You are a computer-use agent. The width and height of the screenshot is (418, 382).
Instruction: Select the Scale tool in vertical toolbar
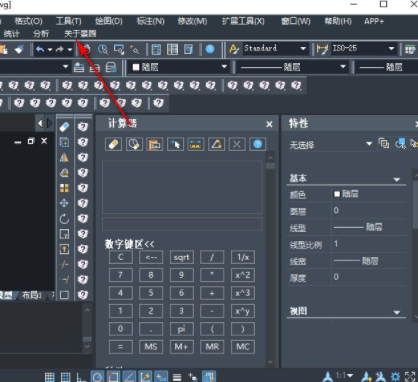point(64,234)
